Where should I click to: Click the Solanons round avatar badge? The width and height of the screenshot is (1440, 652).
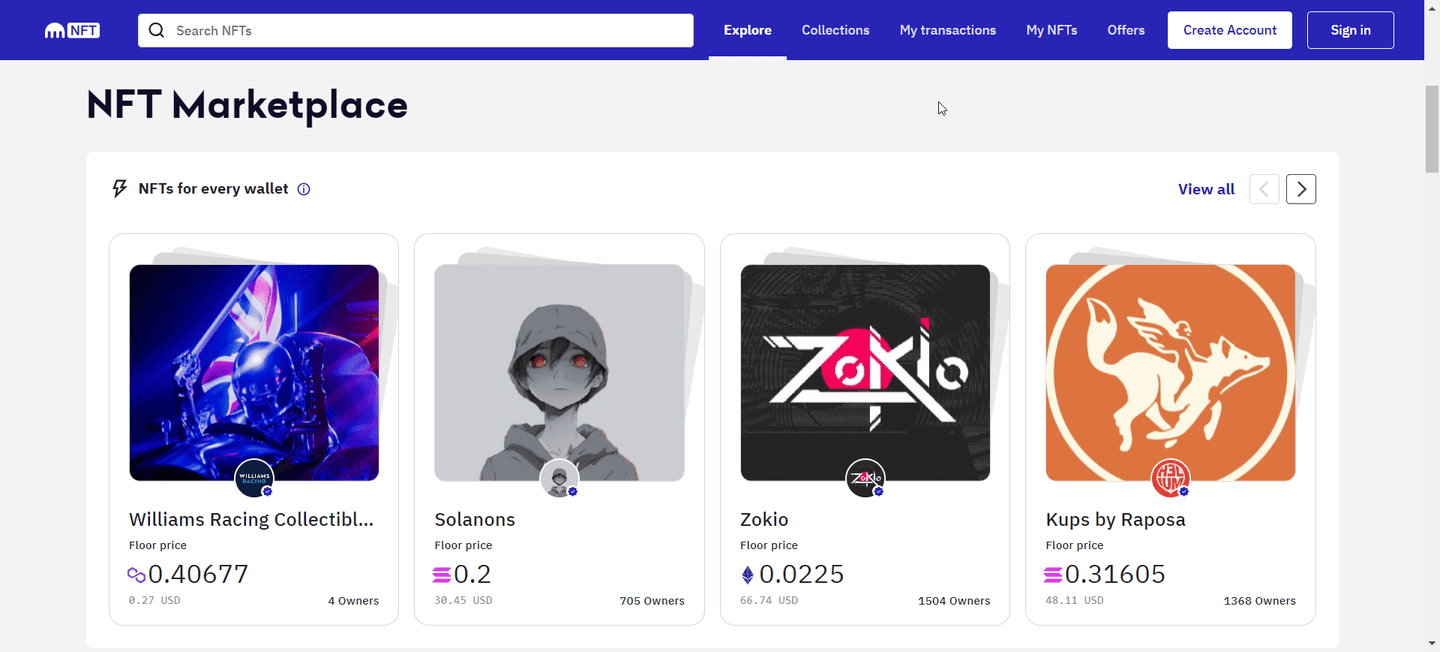559,479
